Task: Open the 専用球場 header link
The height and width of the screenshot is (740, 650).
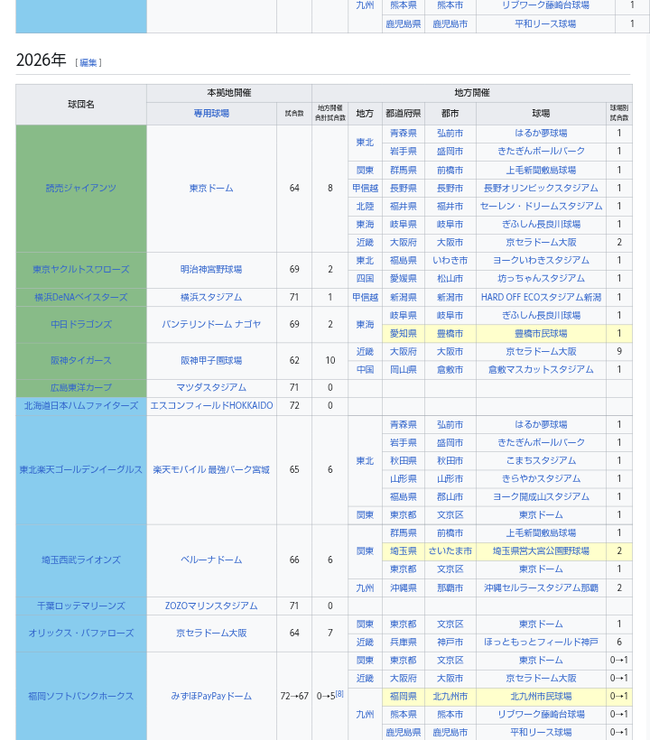Action: click(211, 113)
